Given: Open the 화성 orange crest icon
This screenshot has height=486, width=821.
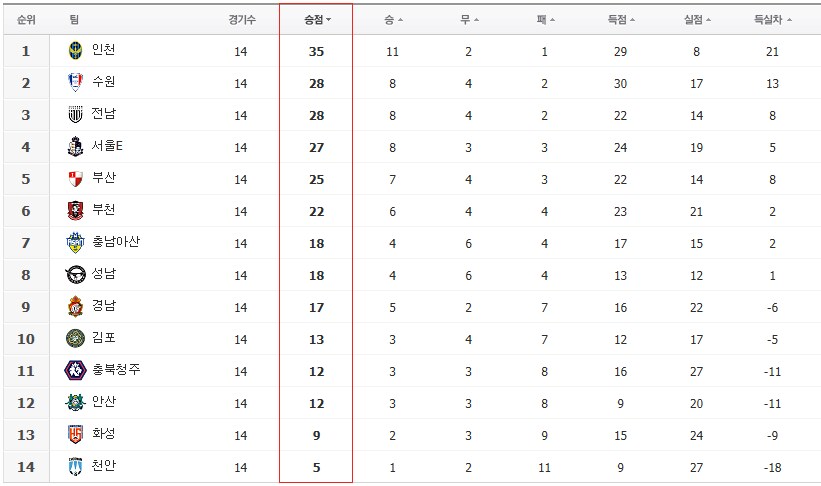Looking at the screenshot, I should pyautogui.click(x=75, y=434).
